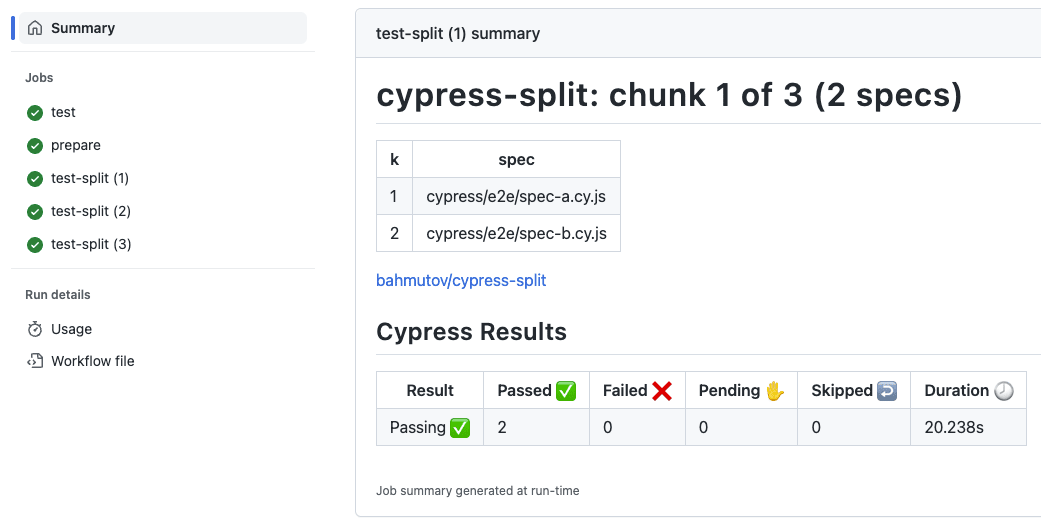The image size is (1041, 524).
Task: Select the test job
Action: coord(63,112)
